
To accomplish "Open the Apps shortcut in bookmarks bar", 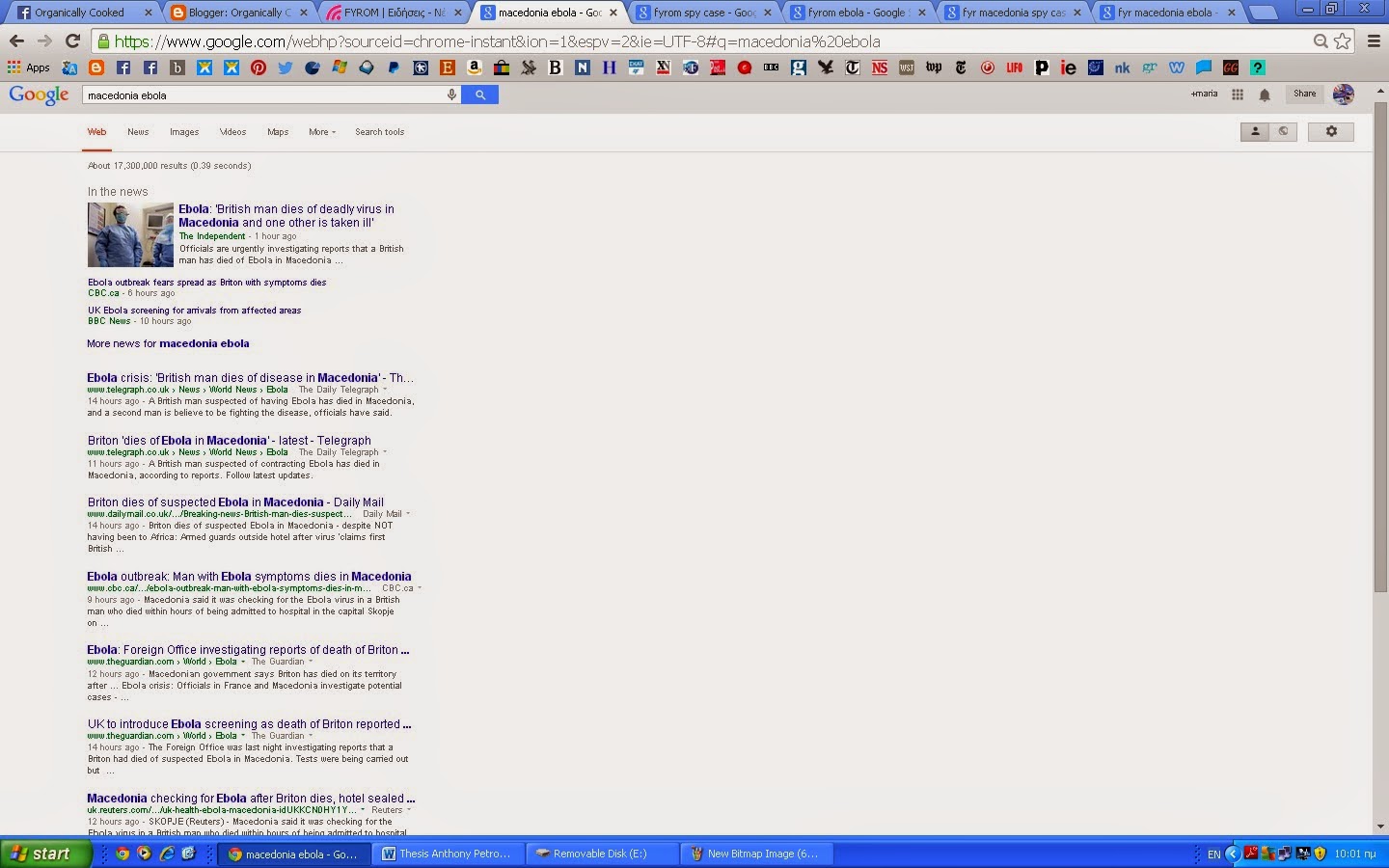I will click(29, 68).
